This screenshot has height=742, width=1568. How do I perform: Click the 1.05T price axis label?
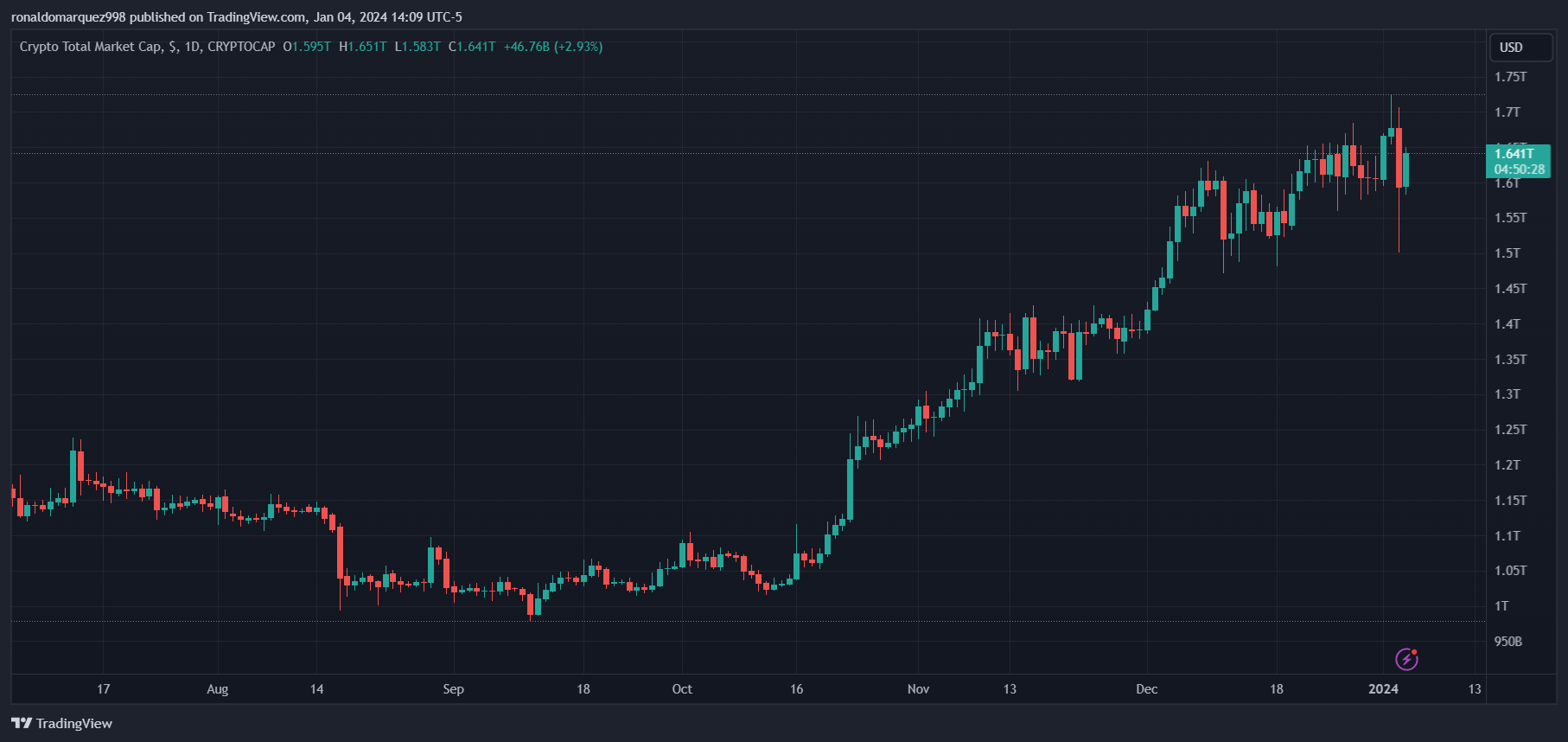tap(1510, 571)
